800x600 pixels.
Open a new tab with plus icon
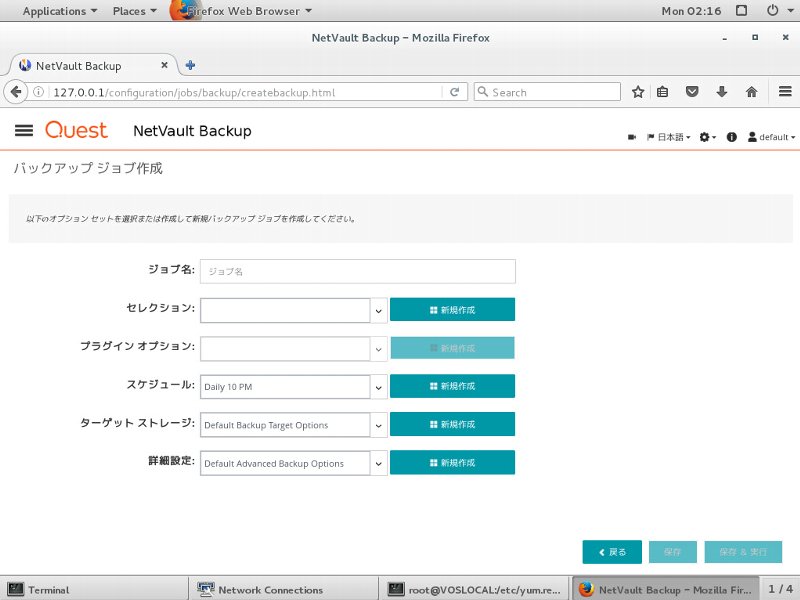190,65
